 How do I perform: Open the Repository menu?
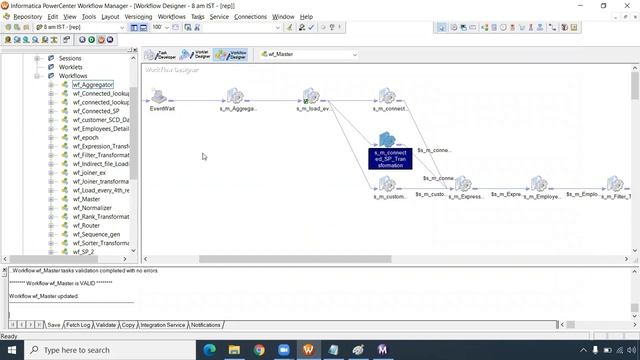pos(27,17)
